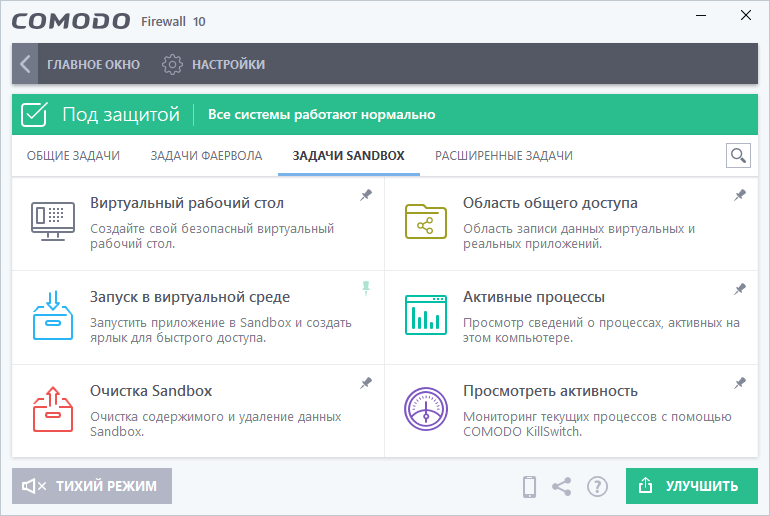Go to ГЛАВНОЕ ОКНО
Viewport: 770px width, 516px height.
(93, 64)
